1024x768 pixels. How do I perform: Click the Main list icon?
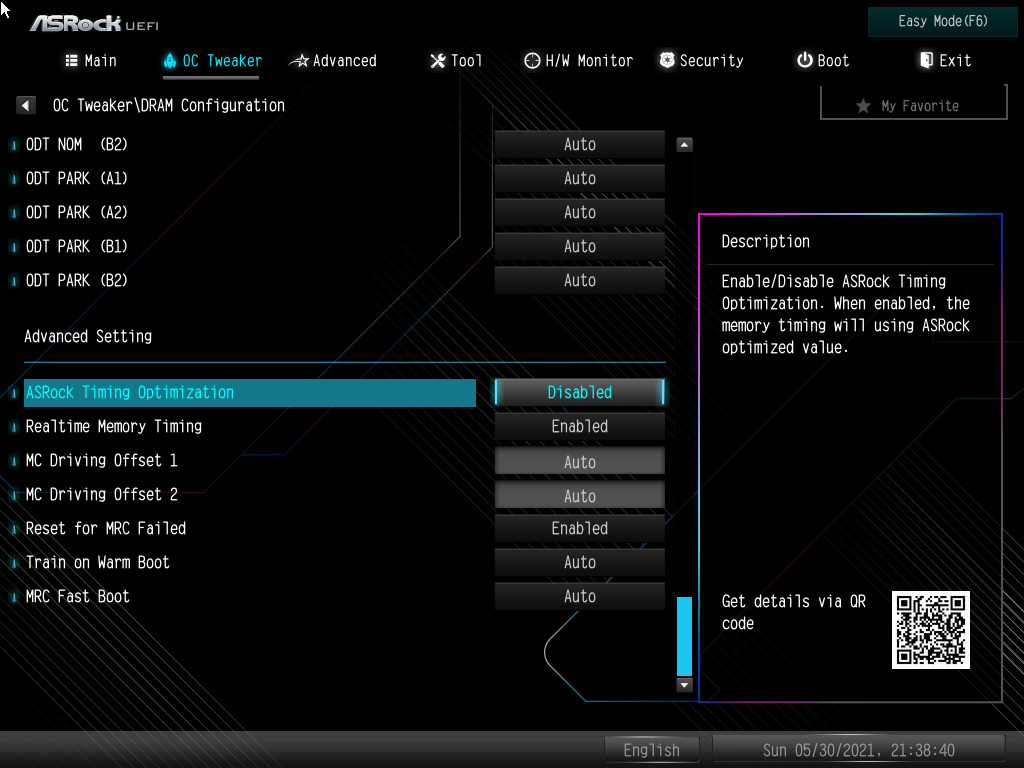(x=72, y=61)
